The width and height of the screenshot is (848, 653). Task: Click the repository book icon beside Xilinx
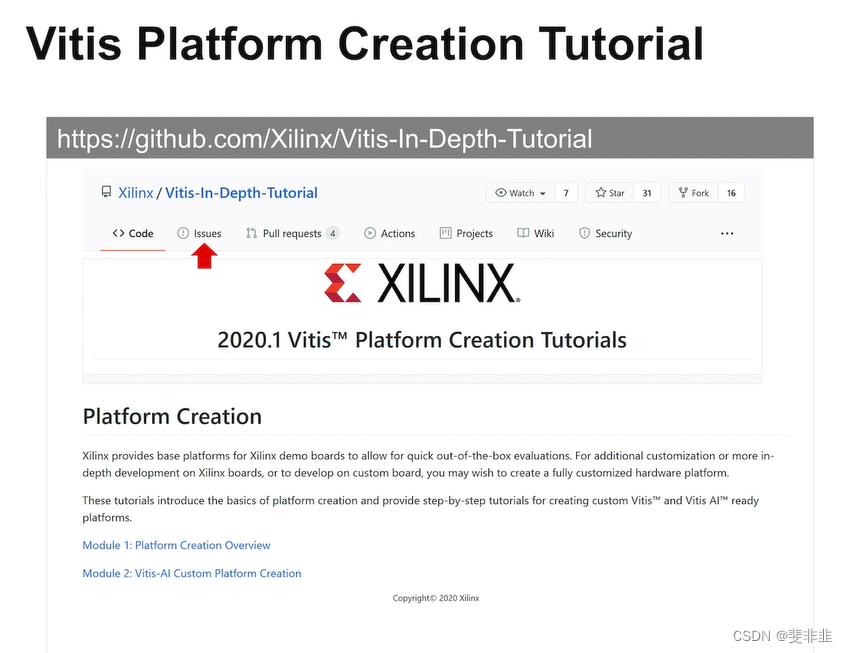pos(106,192)
